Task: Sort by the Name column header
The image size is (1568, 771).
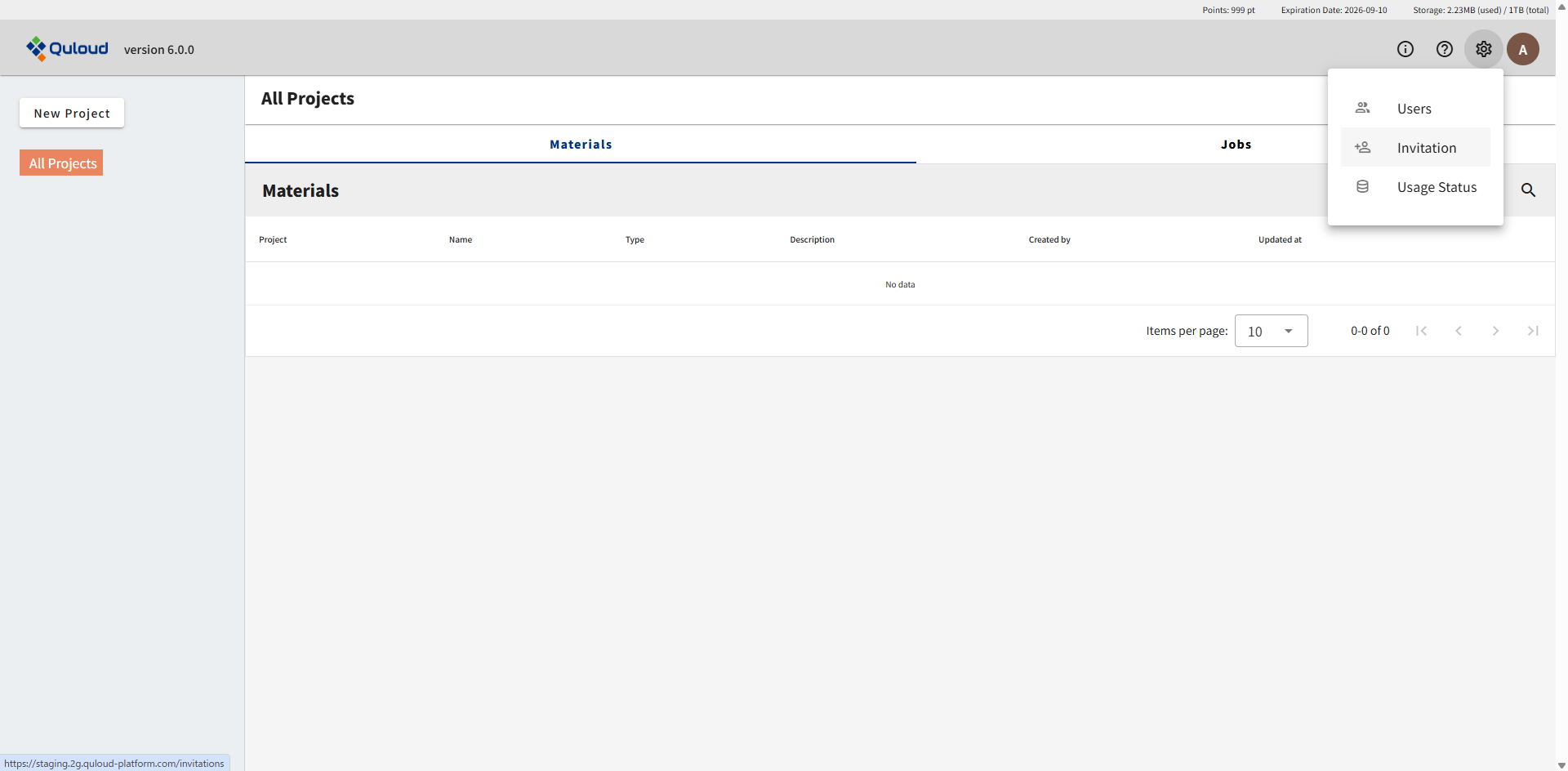Action: (x=461, y=239)
